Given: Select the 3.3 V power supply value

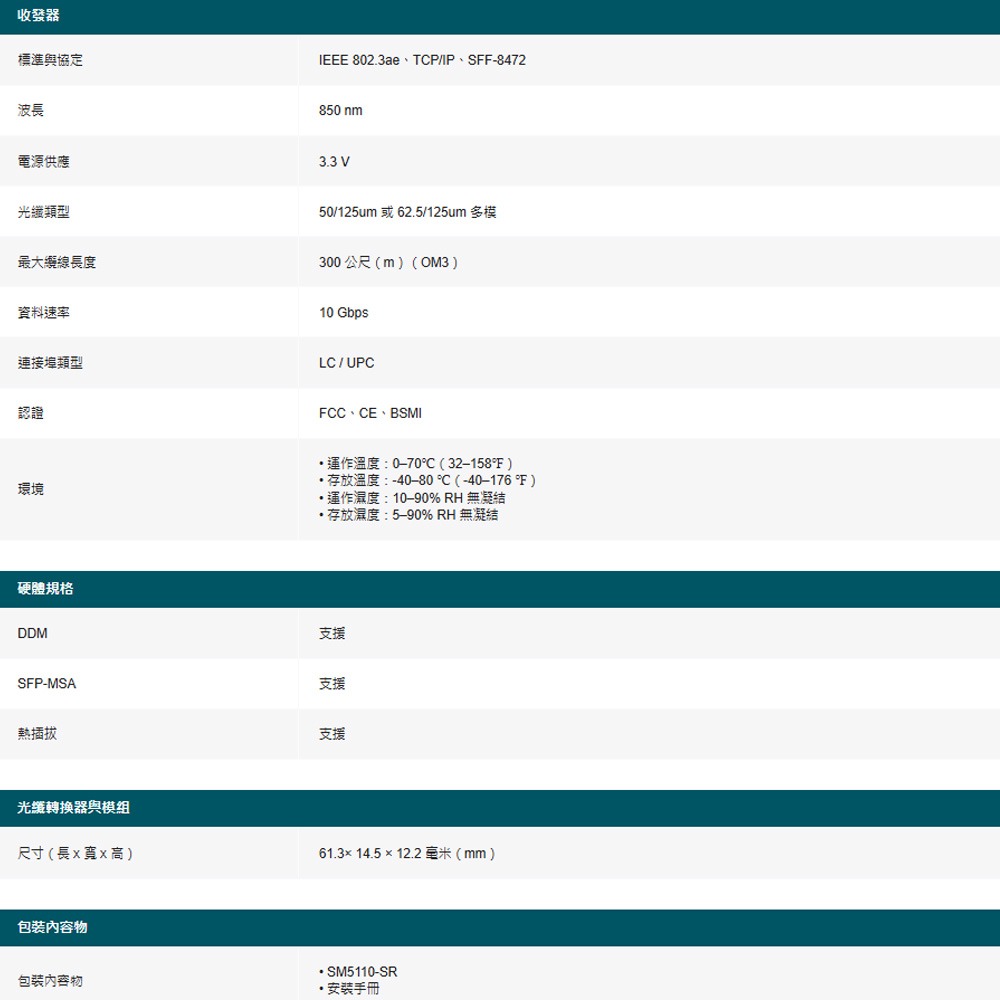Looking at the screenshot, I should [x=334, y=161].
